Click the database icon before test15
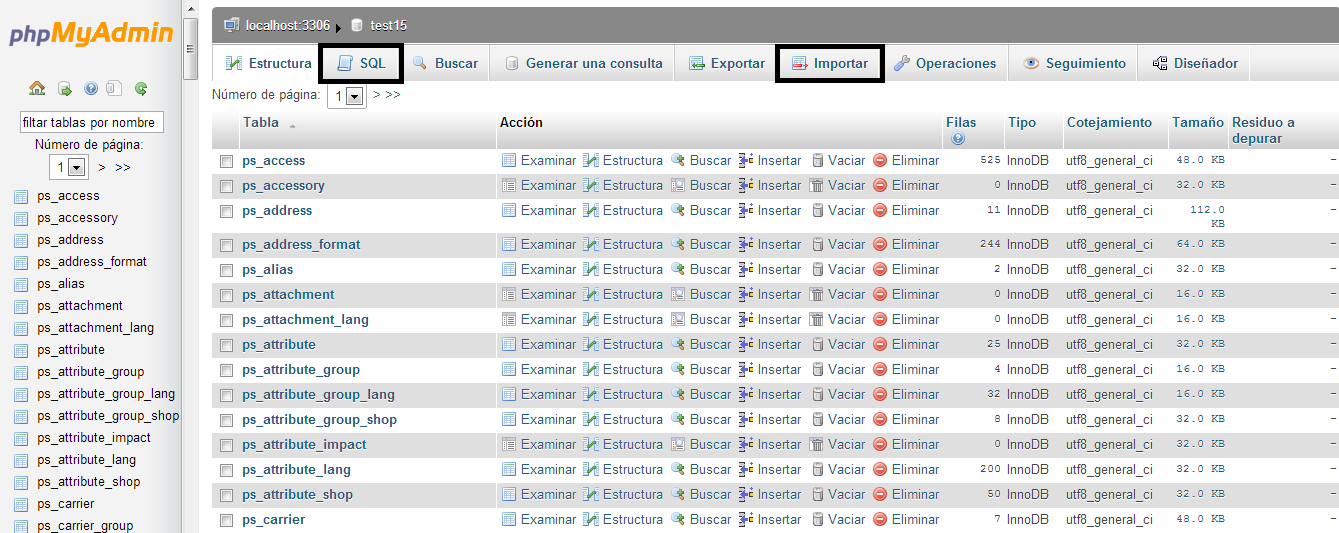Viewport: 1339px width, 533px height. [357, 25]
